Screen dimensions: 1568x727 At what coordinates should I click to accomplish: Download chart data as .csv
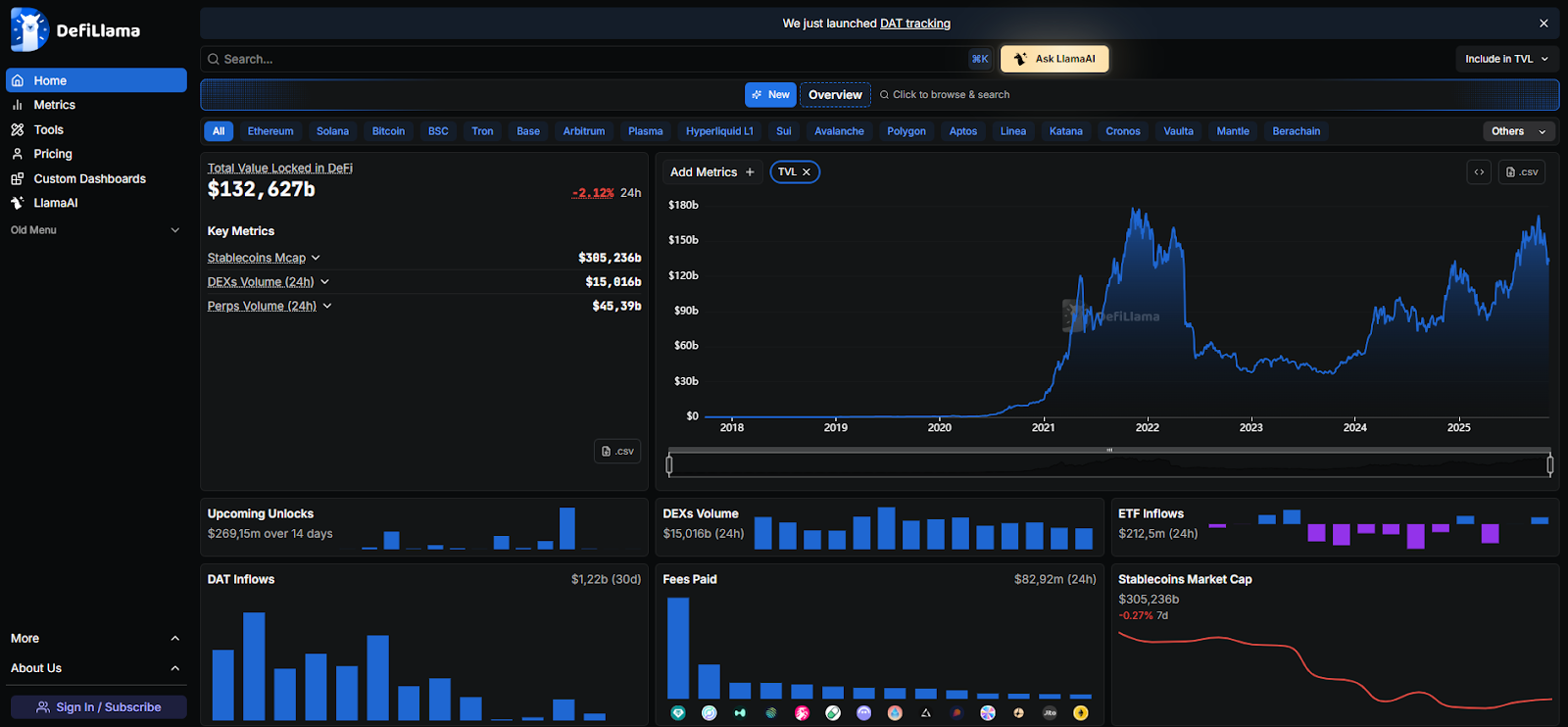[x=1522, y=172]
